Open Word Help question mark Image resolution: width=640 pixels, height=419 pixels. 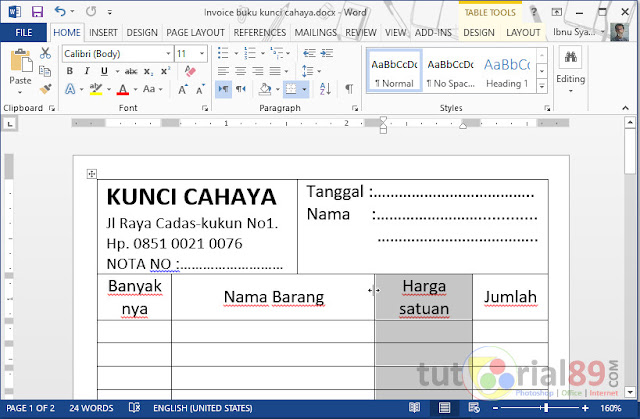(534, 12)
